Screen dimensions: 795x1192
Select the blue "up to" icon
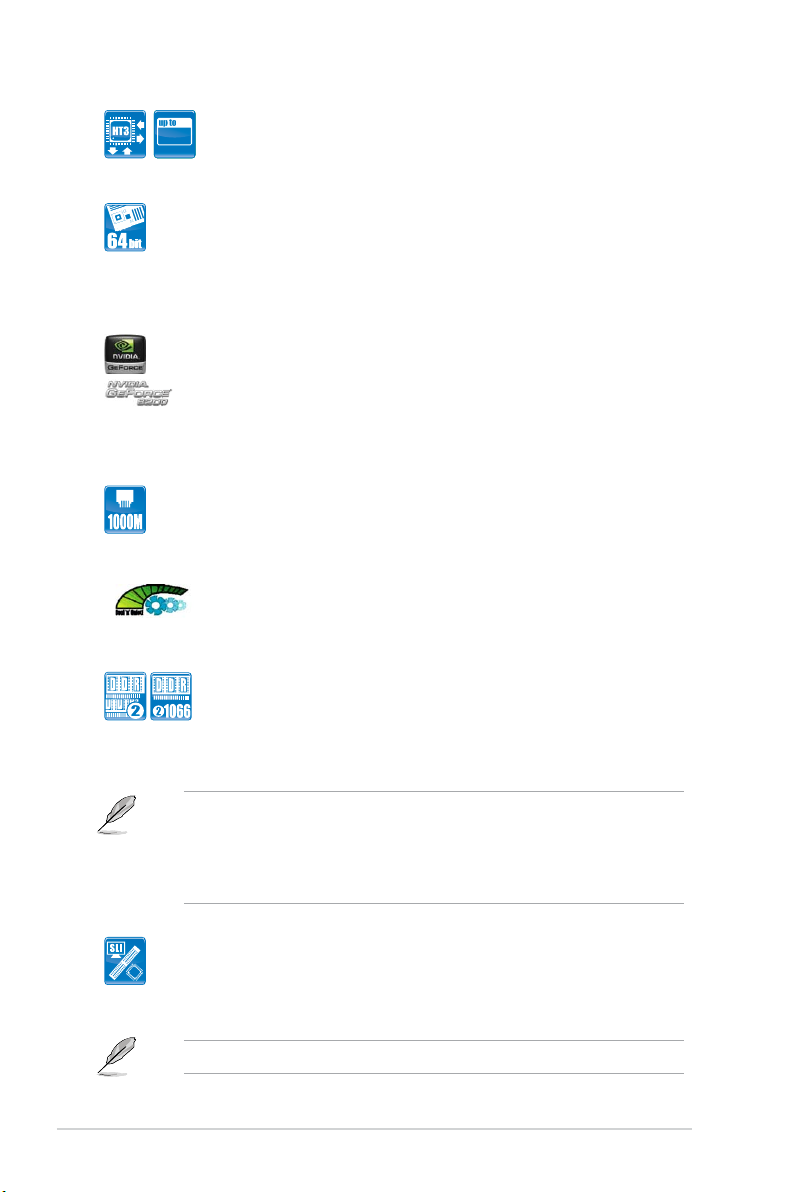point(174,134)
